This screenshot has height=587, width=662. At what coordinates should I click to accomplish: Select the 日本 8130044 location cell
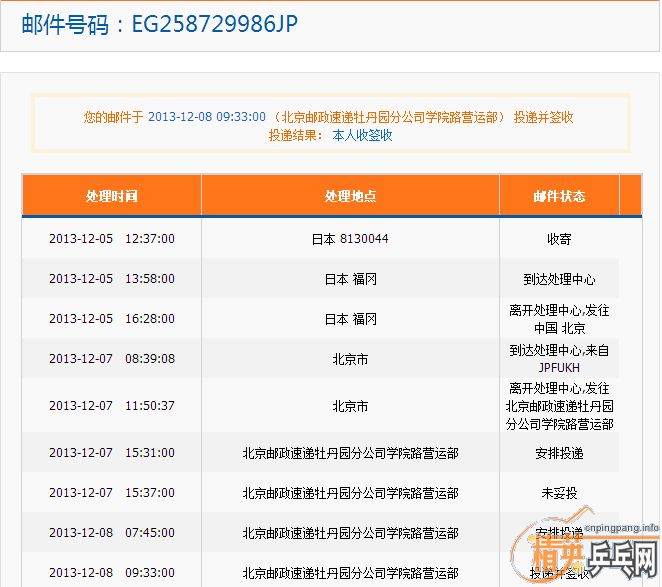[350, 239]
